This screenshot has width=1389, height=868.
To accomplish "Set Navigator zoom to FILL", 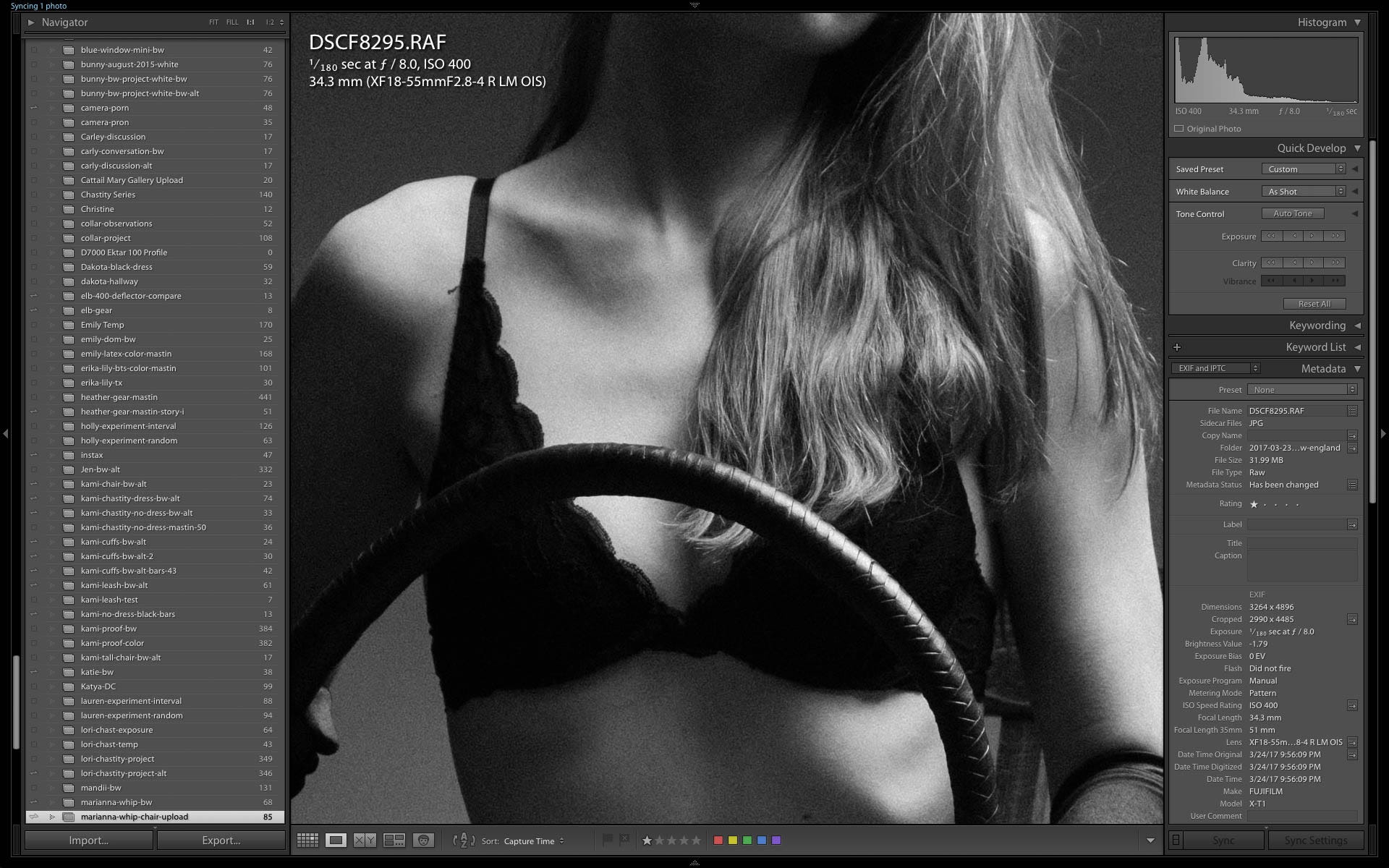I will tap(232, 22).
